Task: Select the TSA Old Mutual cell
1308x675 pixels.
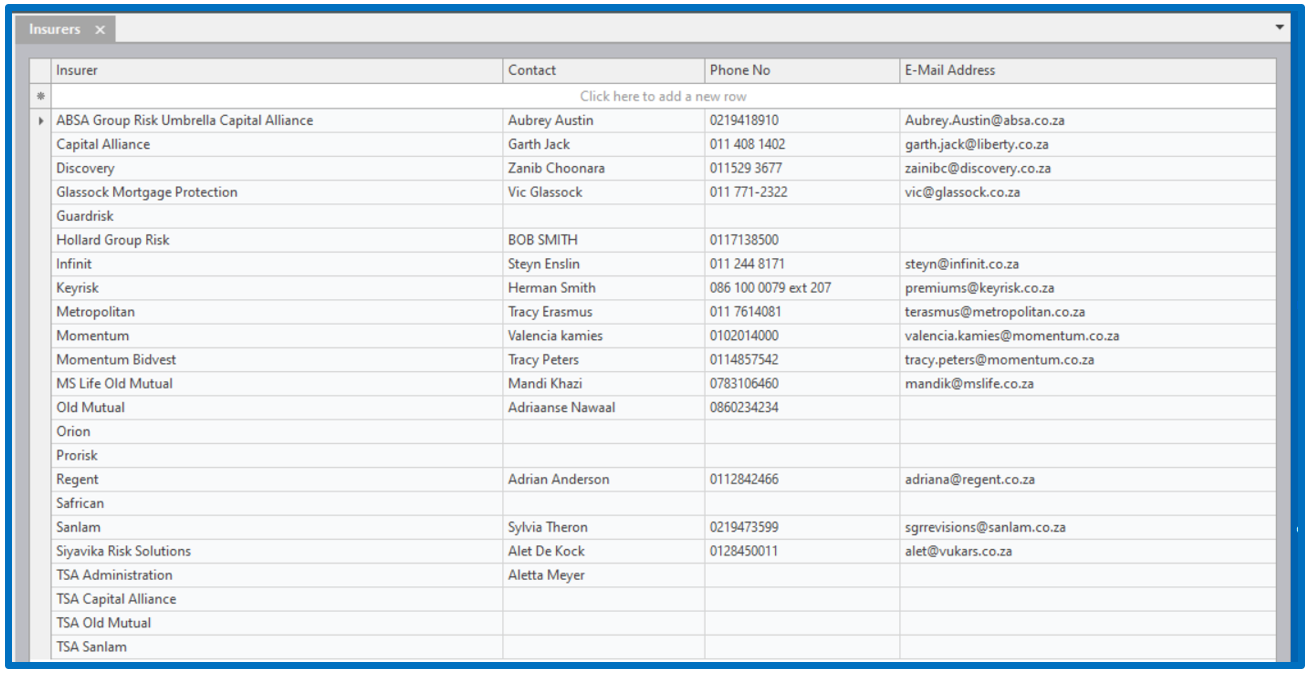Action: [277, 623]
